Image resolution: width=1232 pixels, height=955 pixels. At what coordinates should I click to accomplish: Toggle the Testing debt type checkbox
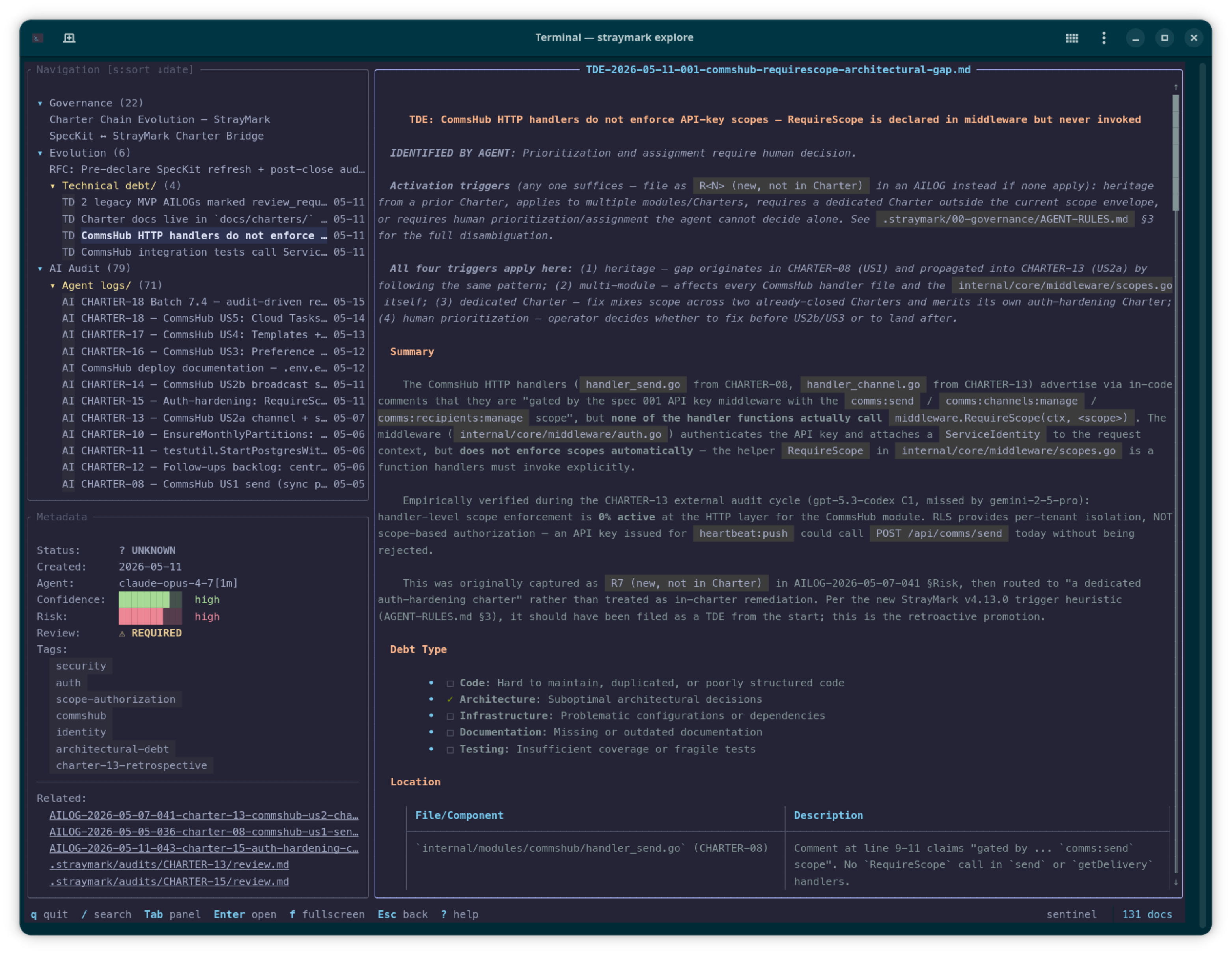450,749
